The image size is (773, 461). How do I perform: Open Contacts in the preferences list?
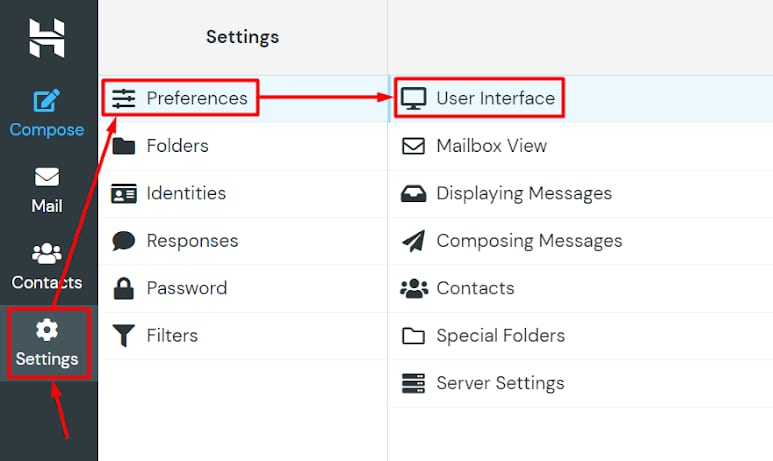(475, 288)
